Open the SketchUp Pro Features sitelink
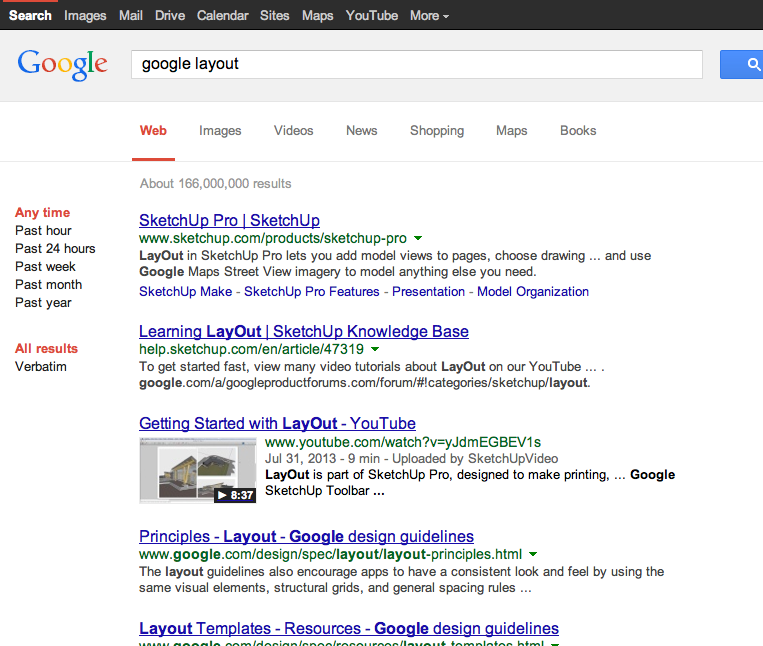763x646 pixels. coord(311,292)
